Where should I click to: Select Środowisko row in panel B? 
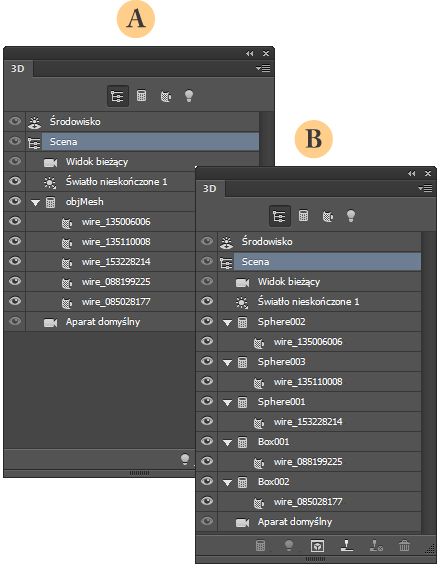(320, 242)
